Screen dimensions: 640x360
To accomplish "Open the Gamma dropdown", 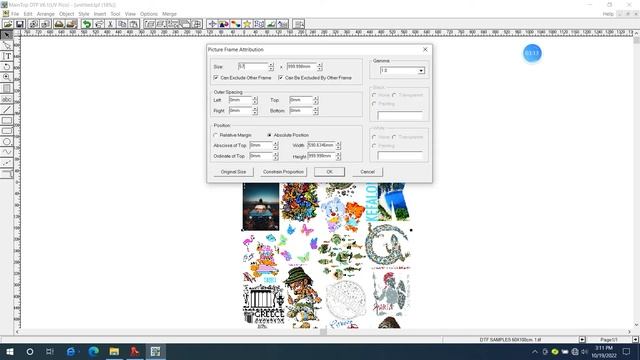I will [421, 71].
